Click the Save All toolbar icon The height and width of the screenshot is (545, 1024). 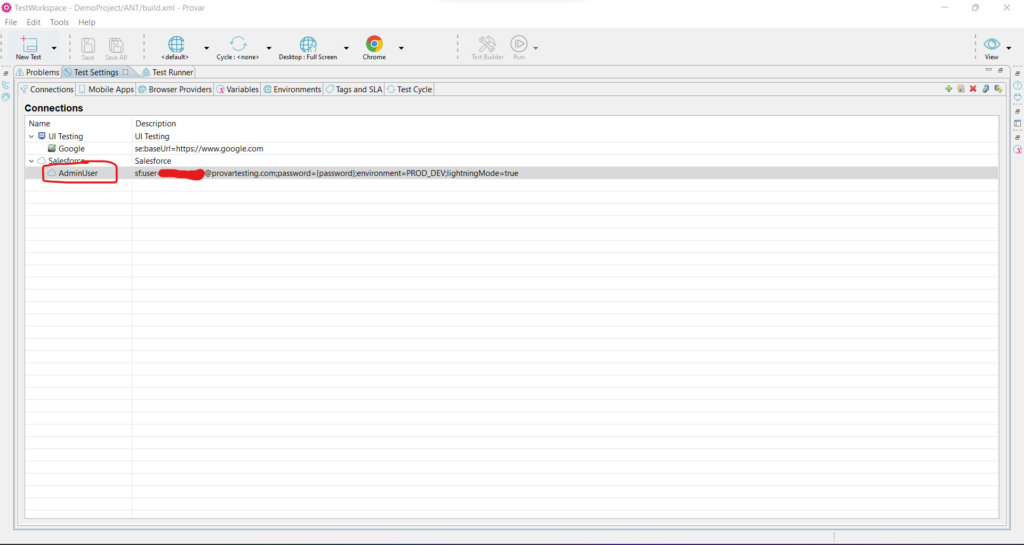pos(116,48)
